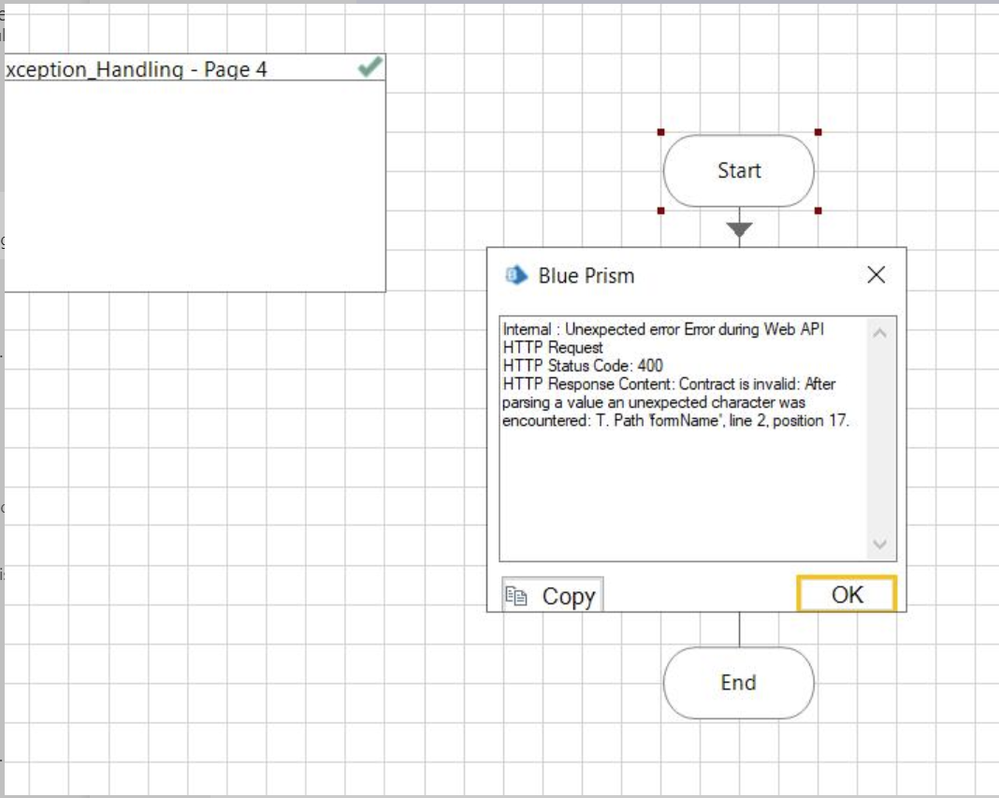The width and height of the screenshot is (999, 798).
Task: Click the 'Blue Prism' dialog title text
Action: click(x=586, y=275)
